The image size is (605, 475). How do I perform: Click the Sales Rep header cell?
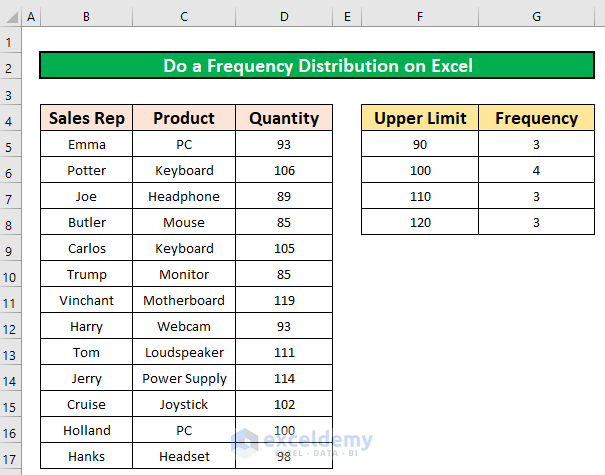[87, 118]
